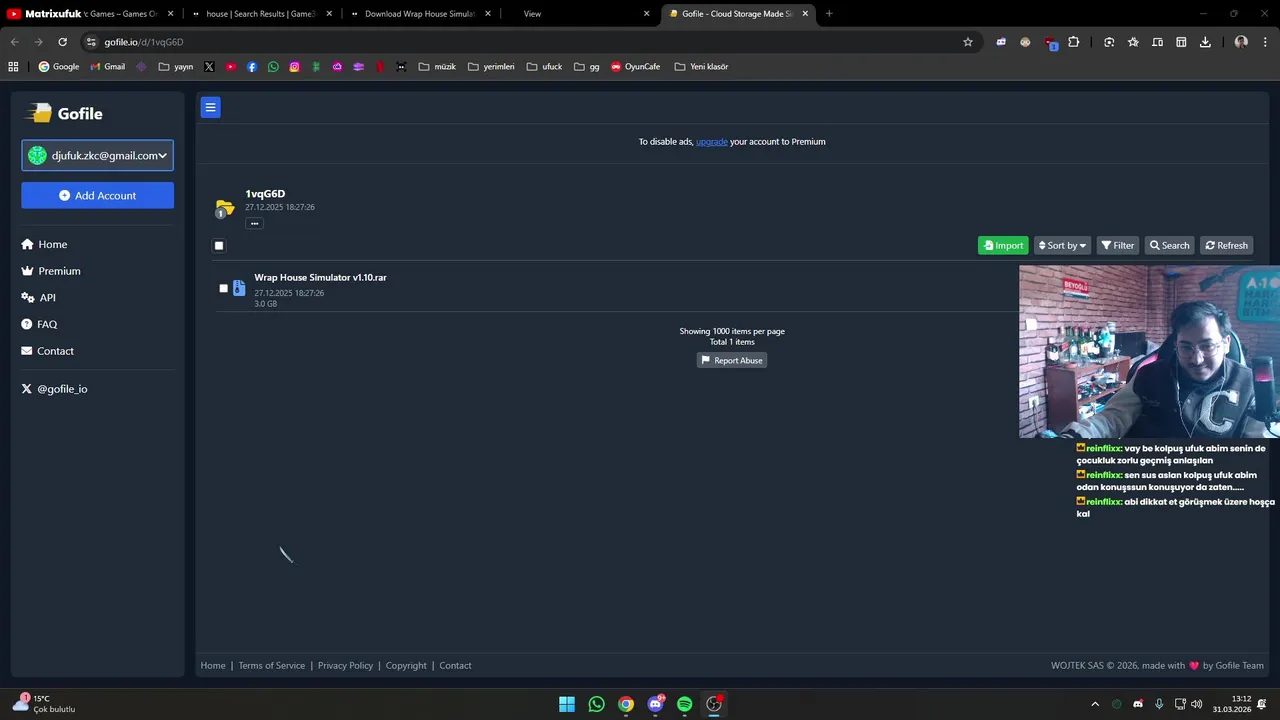Go to Home in Gofile sidebar

tap(44, 244)
